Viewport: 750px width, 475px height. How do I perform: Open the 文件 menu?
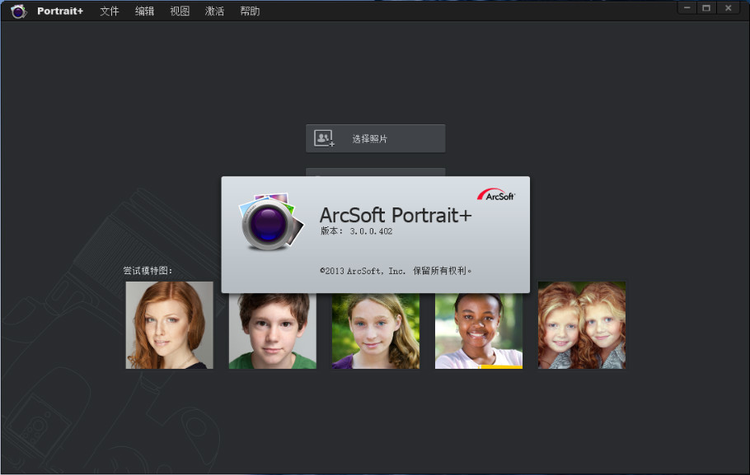109,11
